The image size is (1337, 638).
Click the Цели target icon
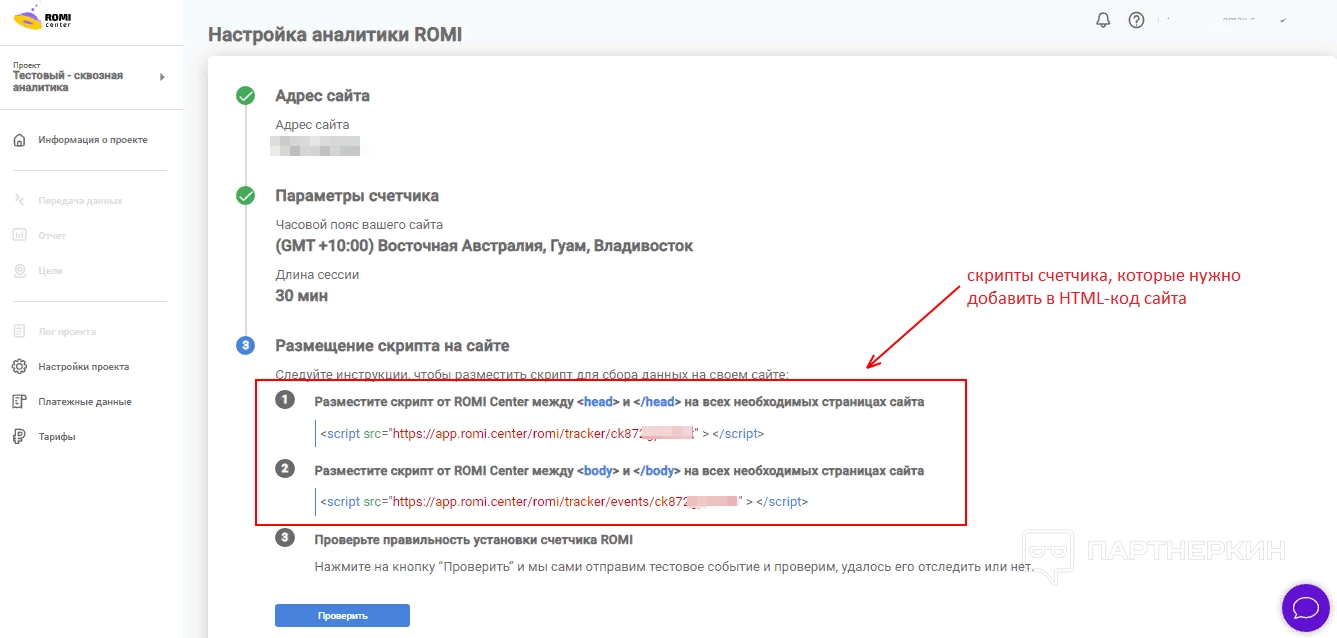[19, 271]
